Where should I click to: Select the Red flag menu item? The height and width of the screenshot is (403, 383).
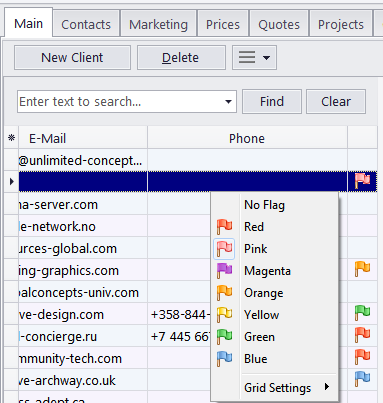point(275,227)
